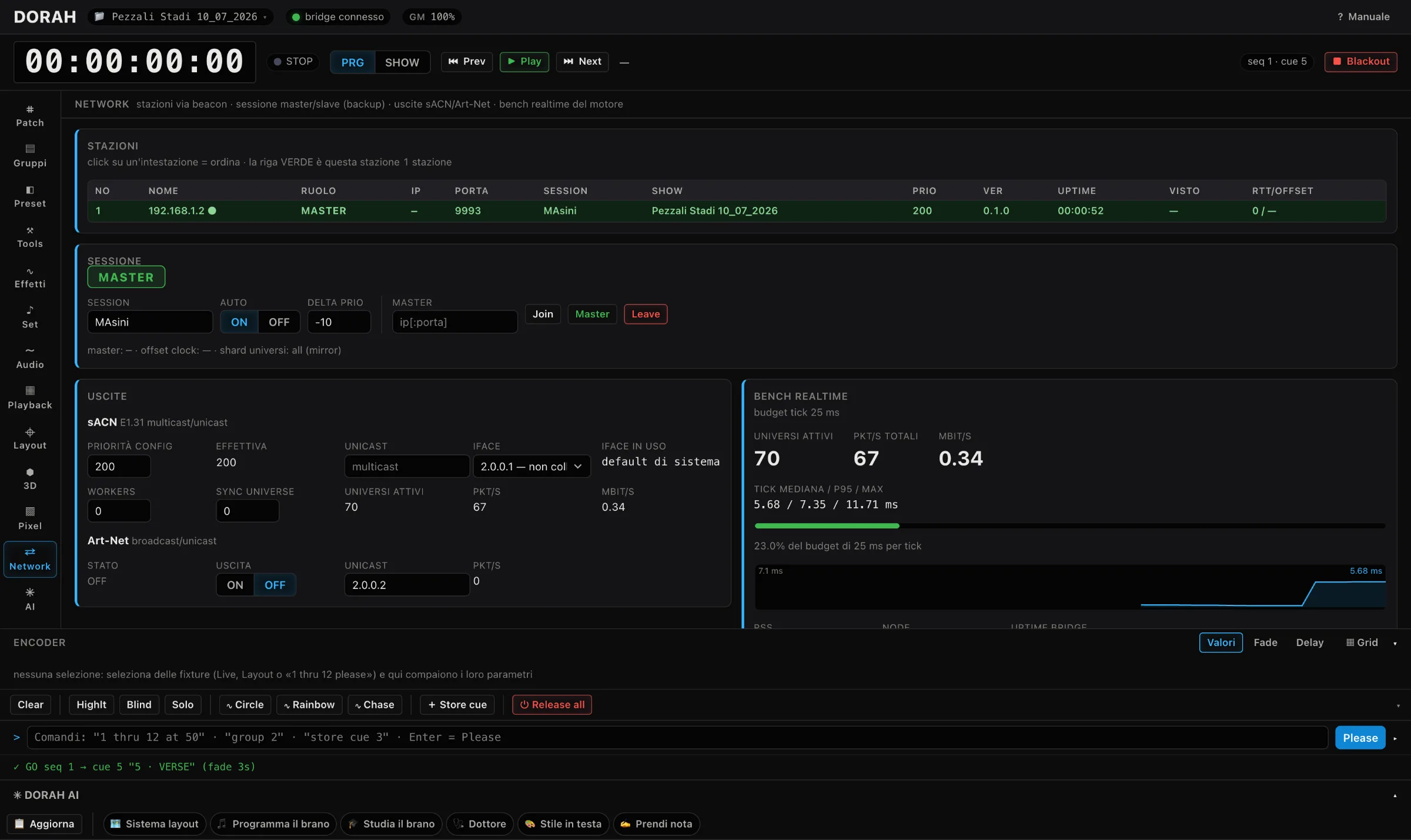Click the red Leave session button
1411x840 pixels.
coord(646,314)
